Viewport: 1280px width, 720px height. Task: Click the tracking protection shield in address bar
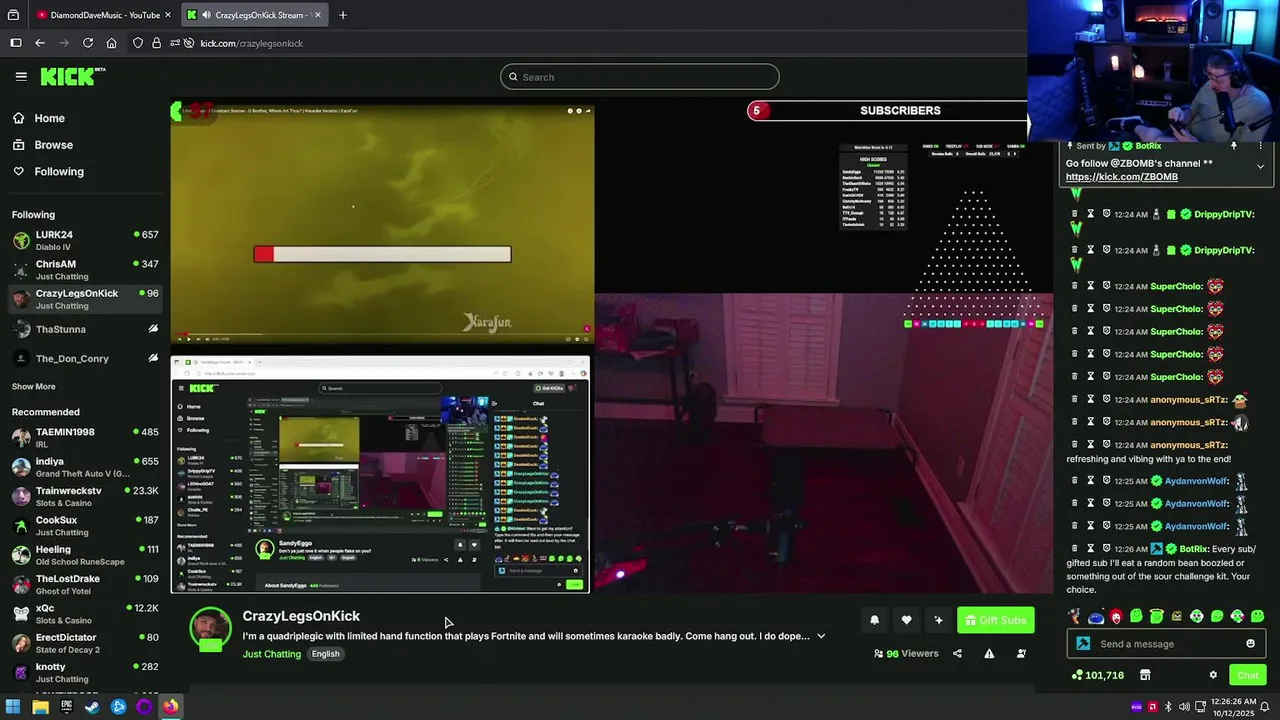point(138,43)
